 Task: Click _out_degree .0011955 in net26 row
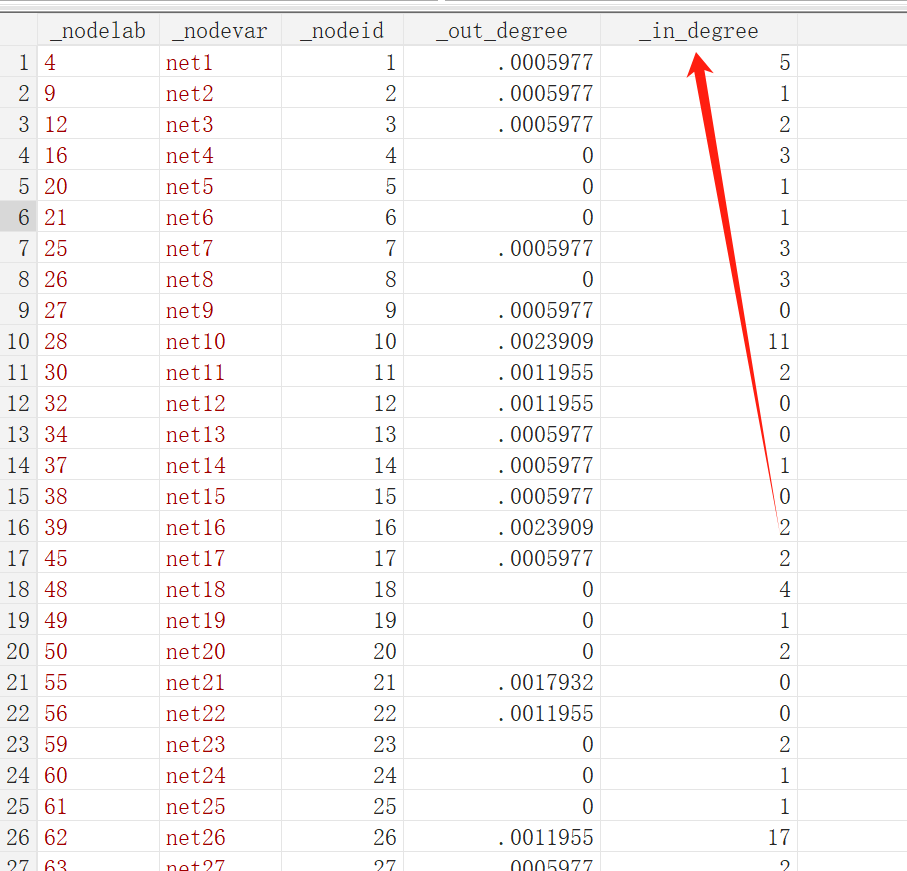click(502, 837)
